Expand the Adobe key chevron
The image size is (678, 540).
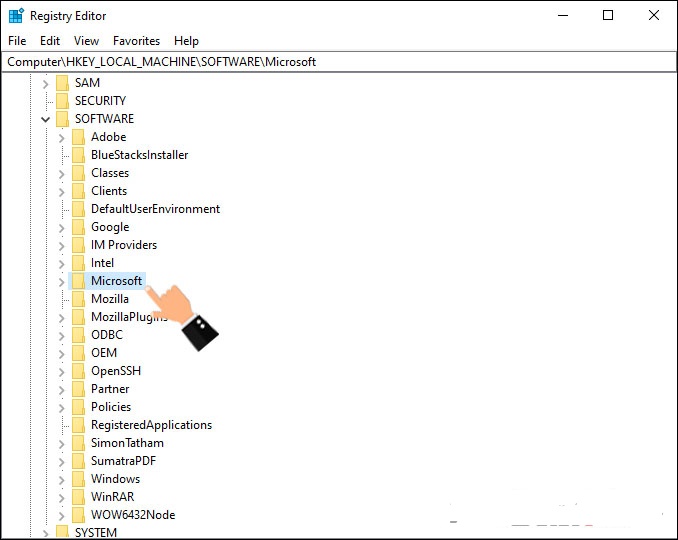coord(61,138)
